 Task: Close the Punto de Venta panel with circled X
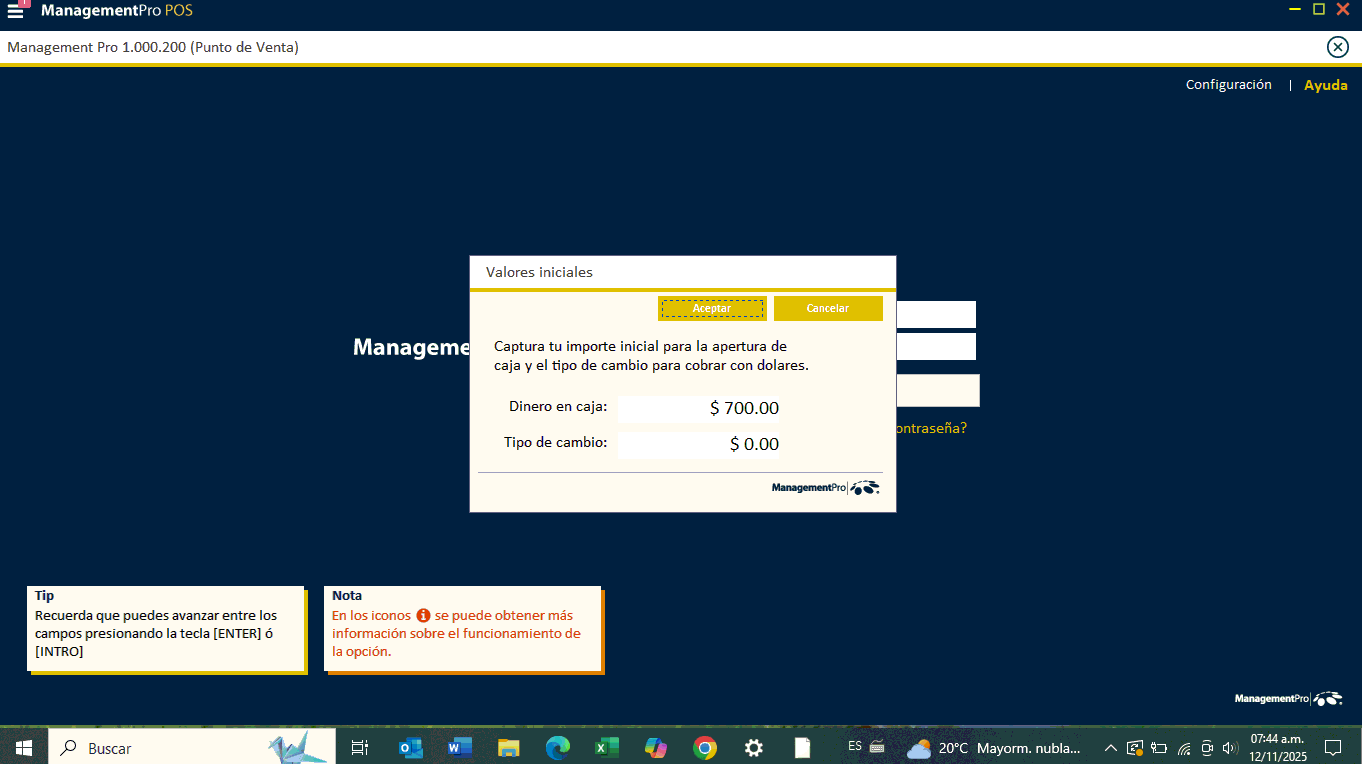click(1337, 47)
